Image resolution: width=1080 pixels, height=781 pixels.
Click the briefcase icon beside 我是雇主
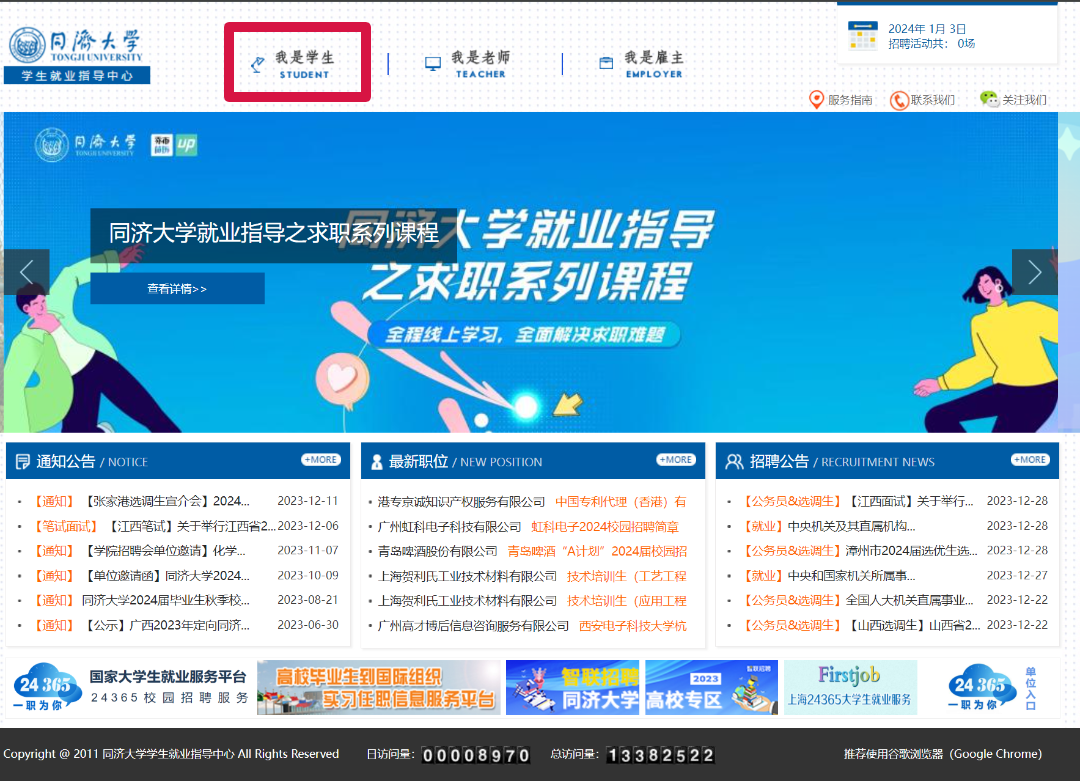605,62
